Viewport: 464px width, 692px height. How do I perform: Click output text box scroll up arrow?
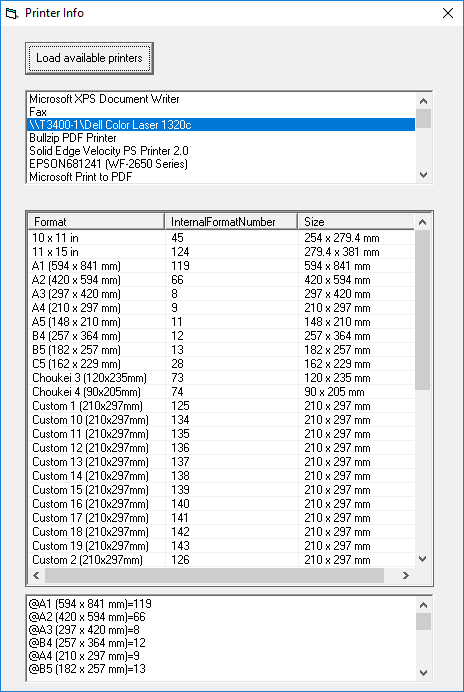(423, 605)
